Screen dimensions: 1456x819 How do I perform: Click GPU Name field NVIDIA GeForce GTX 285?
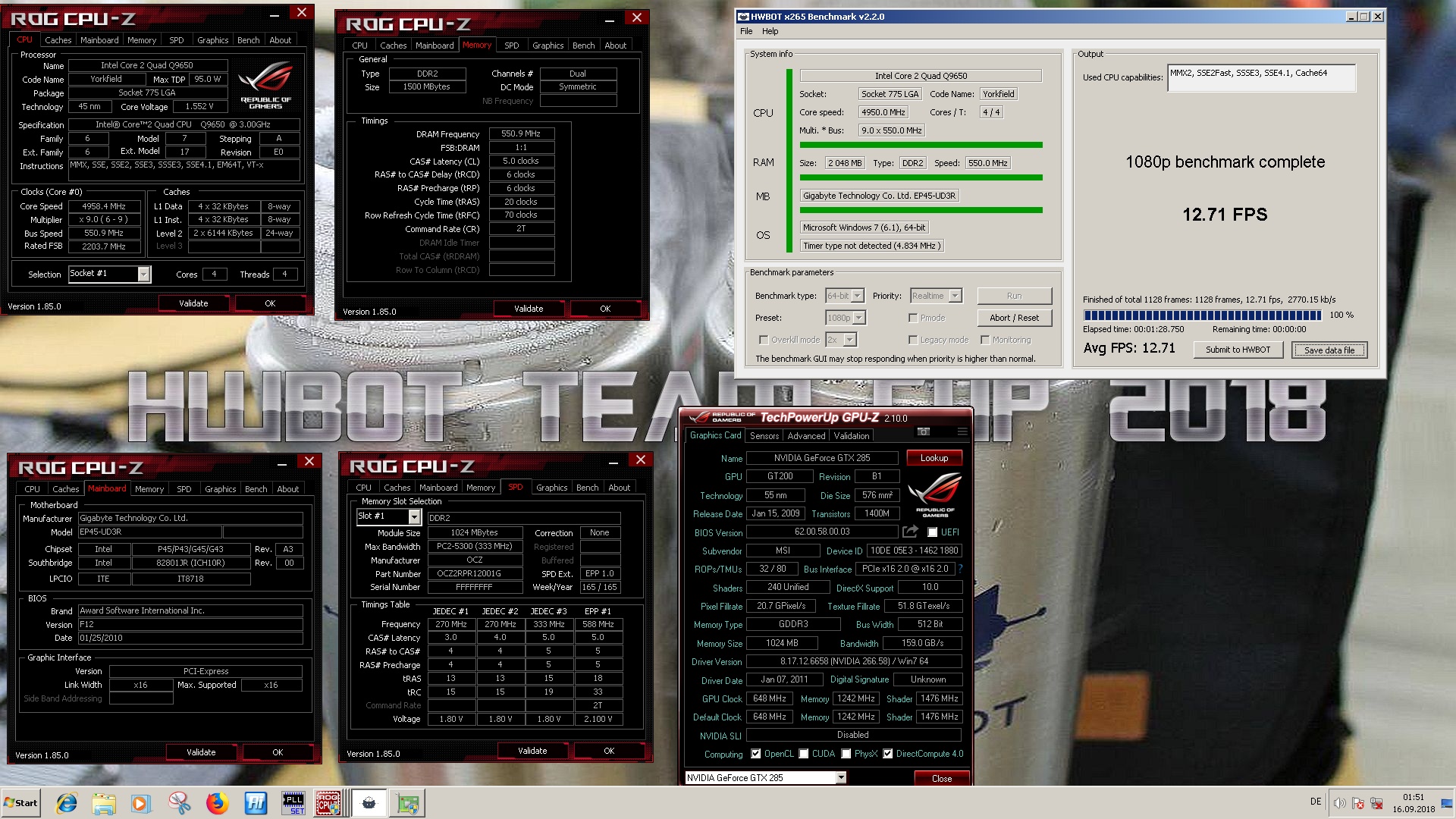click(x=821, y=458)
